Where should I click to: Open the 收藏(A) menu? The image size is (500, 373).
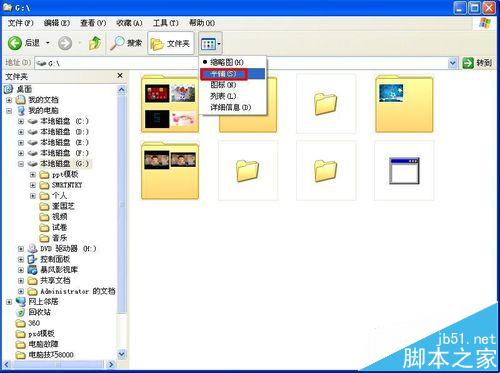click(129, 23)
